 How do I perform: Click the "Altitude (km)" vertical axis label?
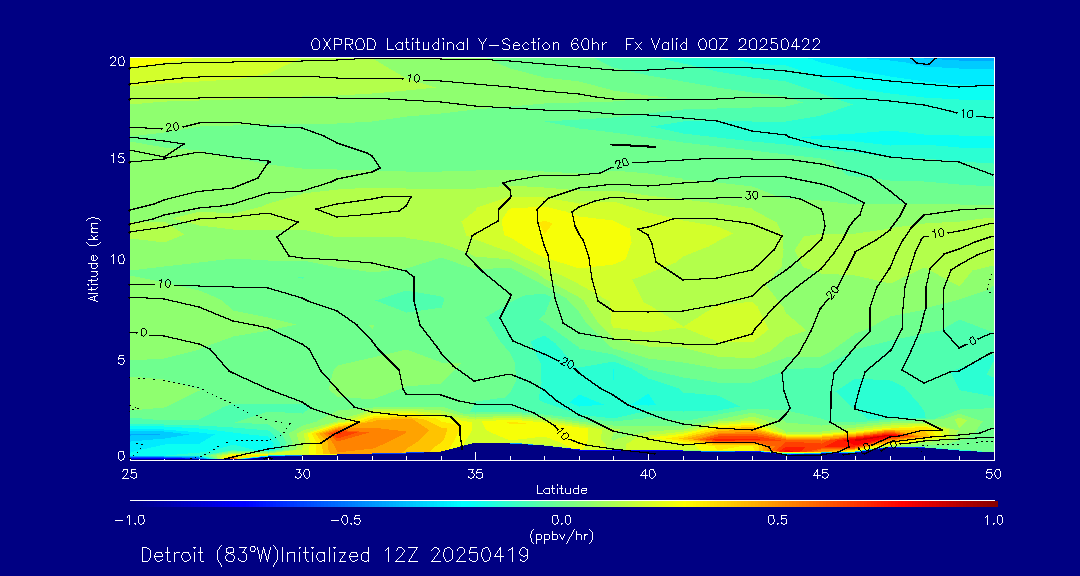tap(92, 258)
